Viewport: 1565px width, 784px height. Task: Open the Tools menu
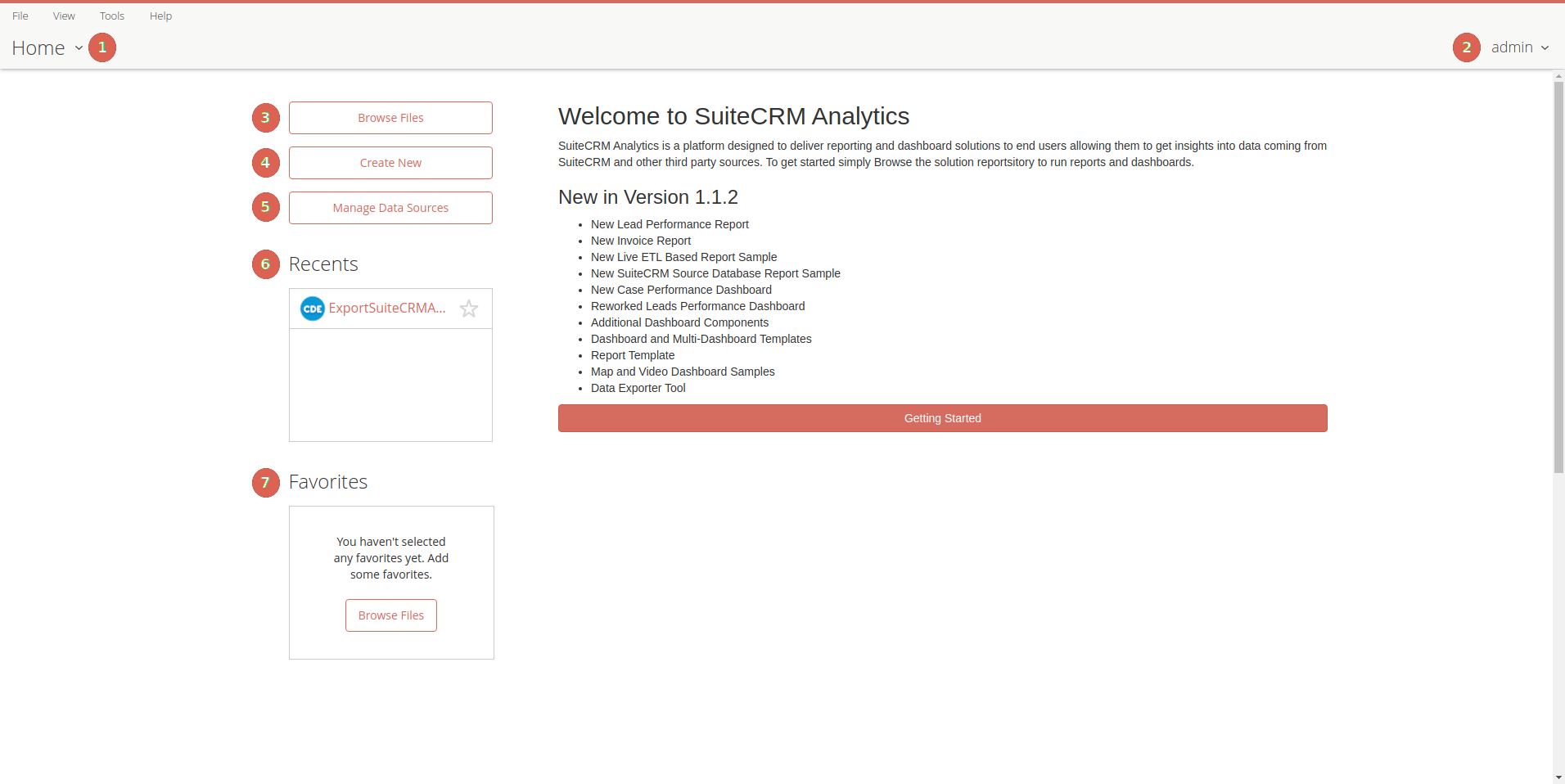point(112,16)
